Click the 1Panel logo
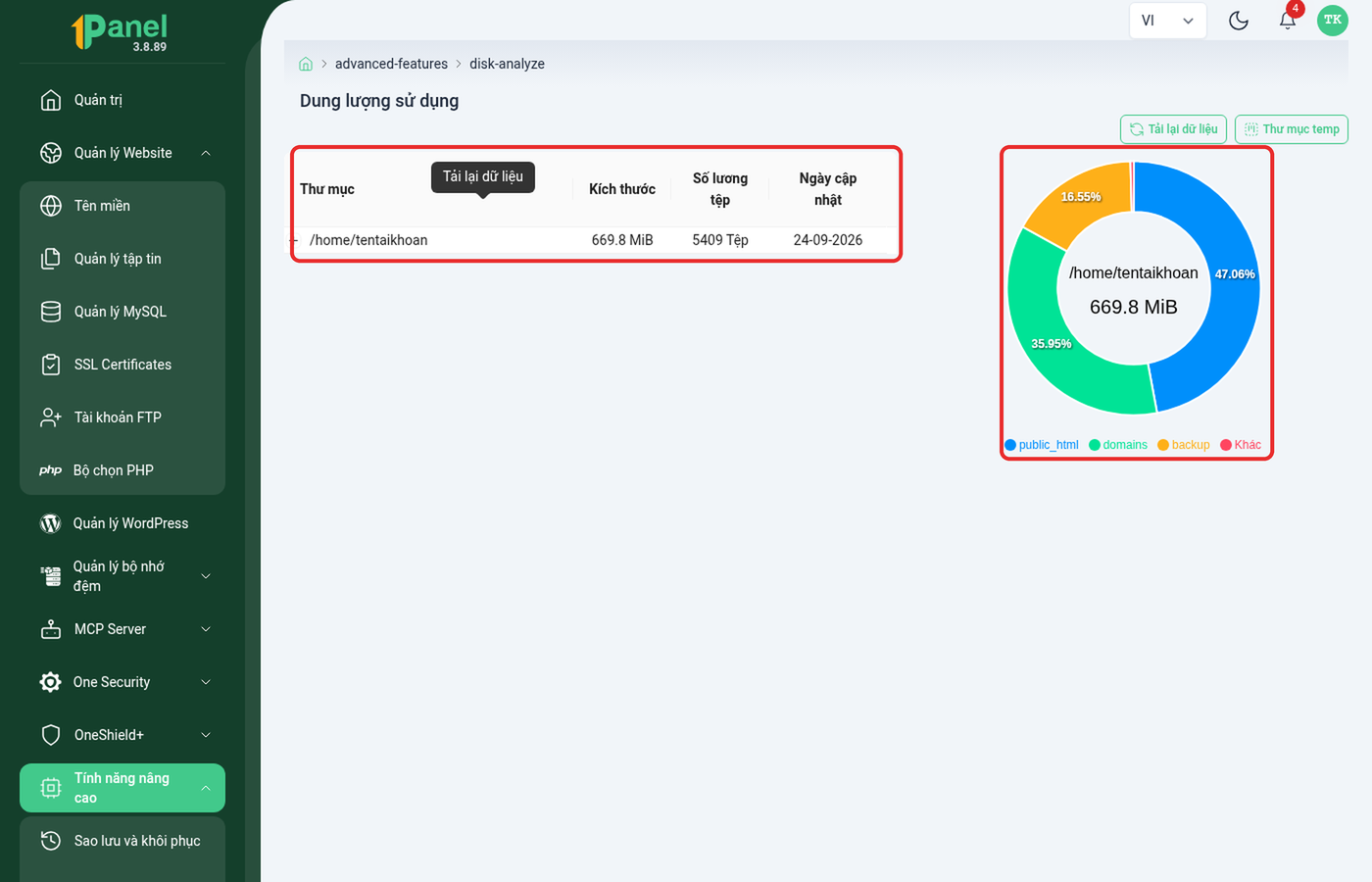Image resolution: width=1372 pixels, height=882 pixels. 120,31
